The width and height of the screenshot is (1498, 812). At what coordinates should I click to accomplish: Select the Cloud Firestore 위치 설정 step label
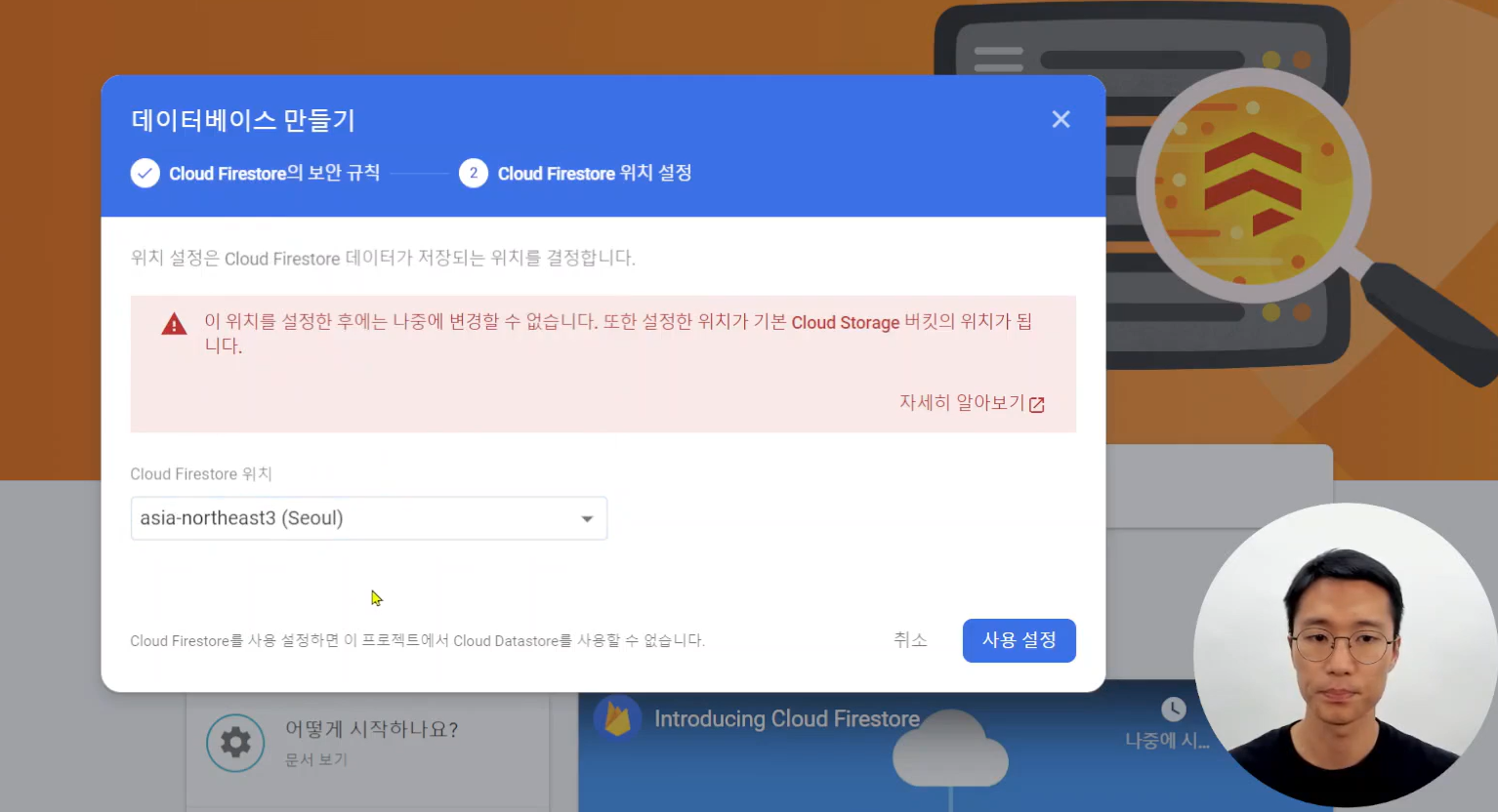[595, 174]
